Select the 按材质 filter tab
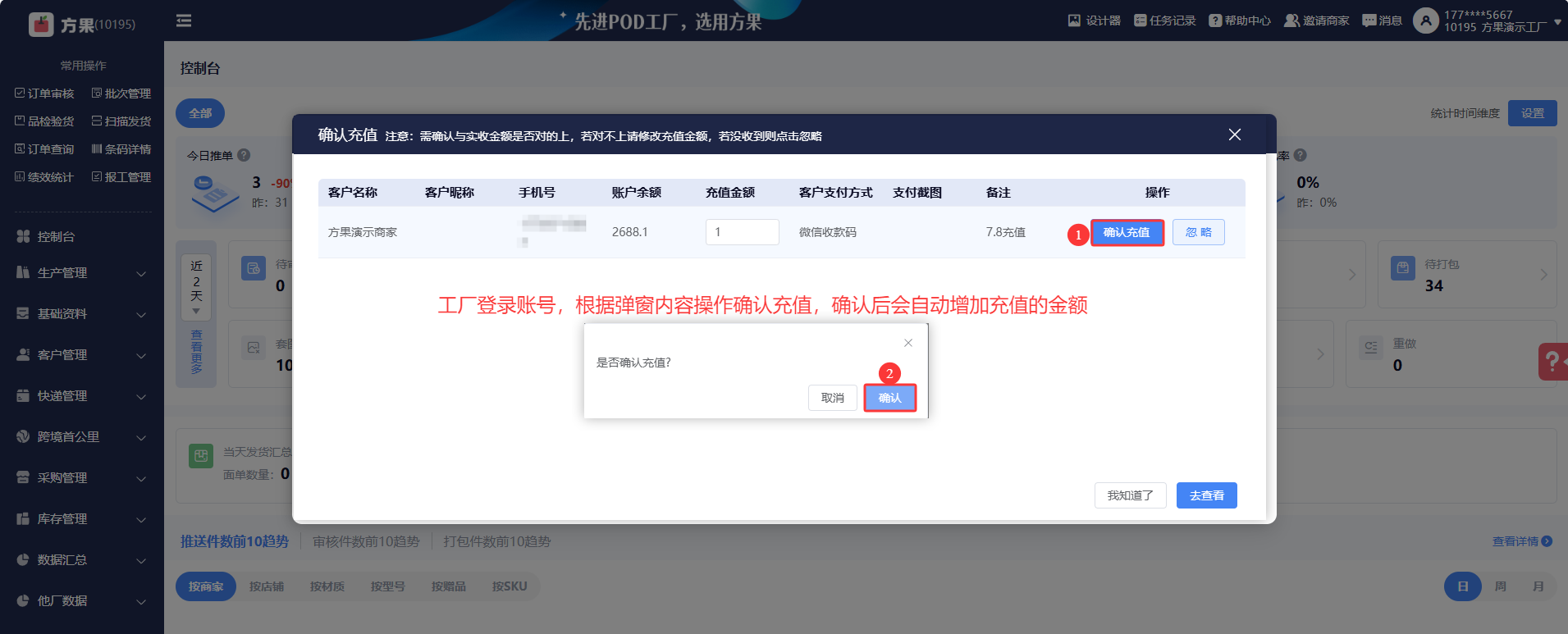The width and height of the screenshot is (1568, 634). coord(327,586)
